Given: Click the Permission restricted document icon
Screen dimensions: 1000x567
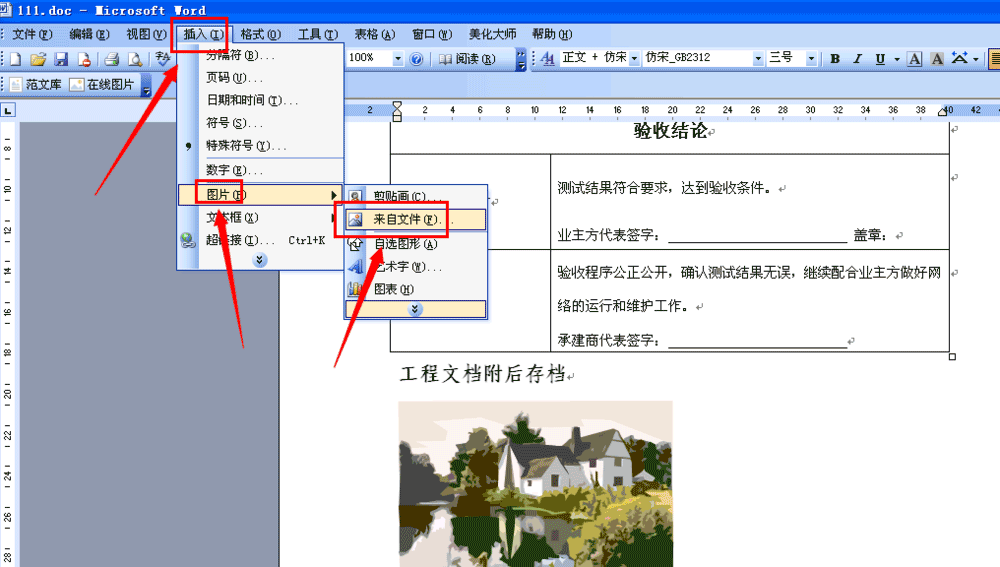Looking at the screenshot, I should point(84,59).
